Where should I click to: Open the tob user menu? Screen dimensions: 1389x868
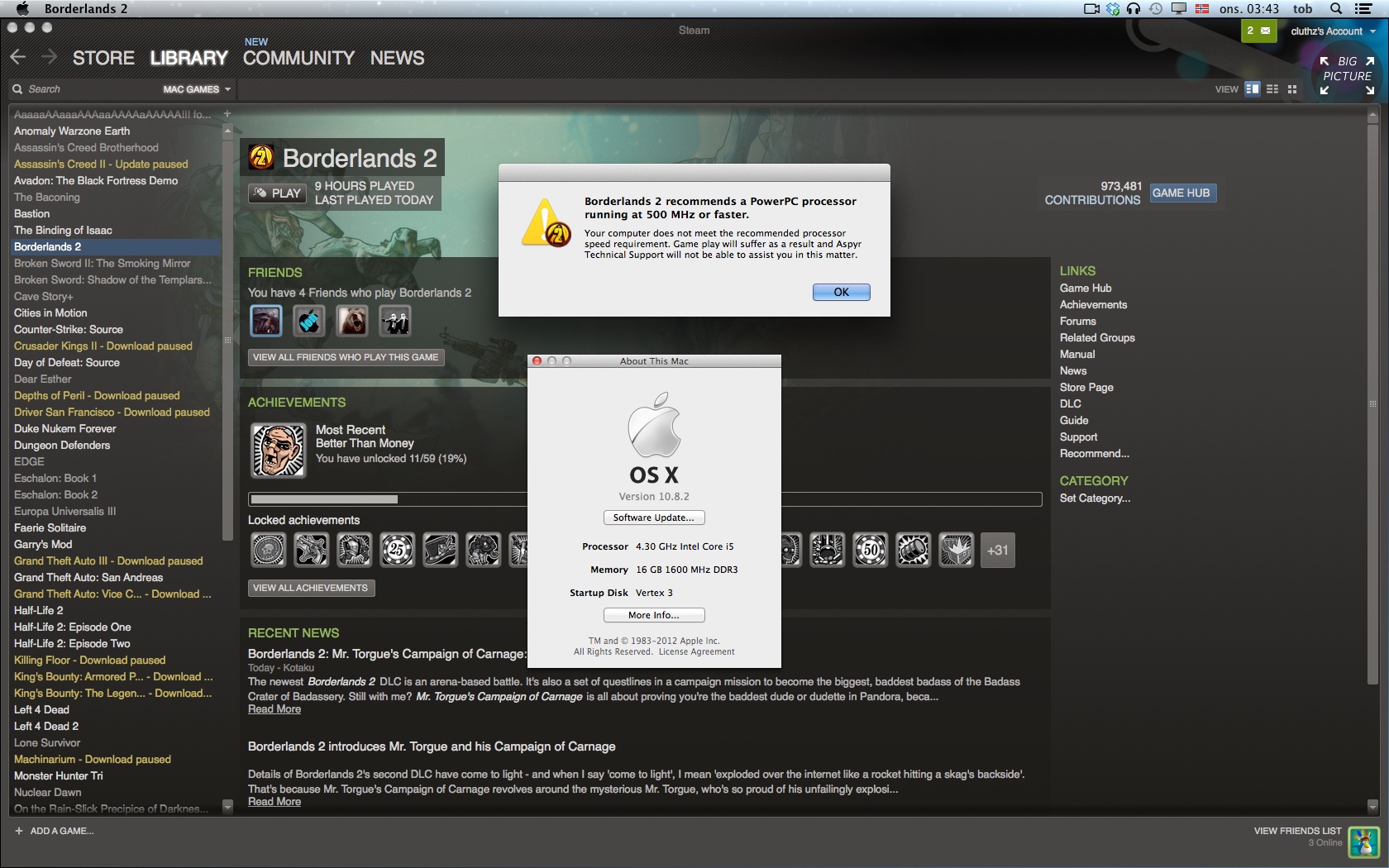point(1303,8)
